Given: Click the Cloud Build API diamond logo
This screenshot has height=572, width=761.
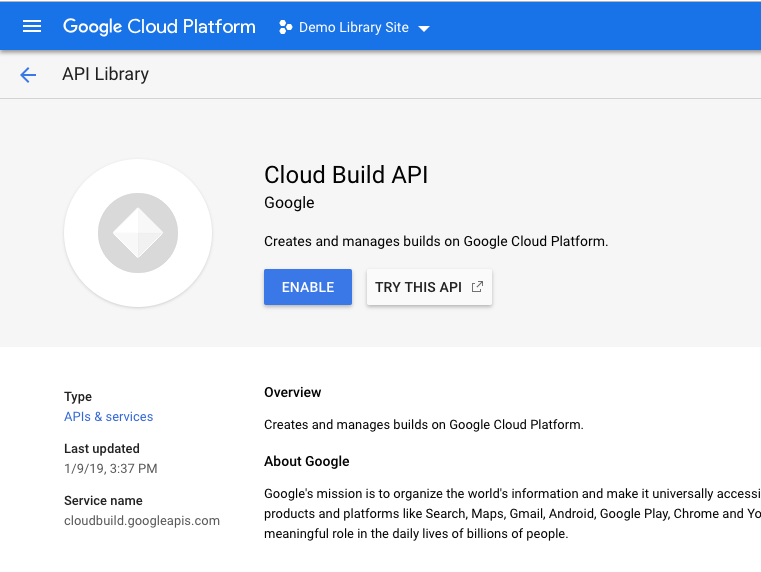Looking at the screenshot, I should click(138, 233).
